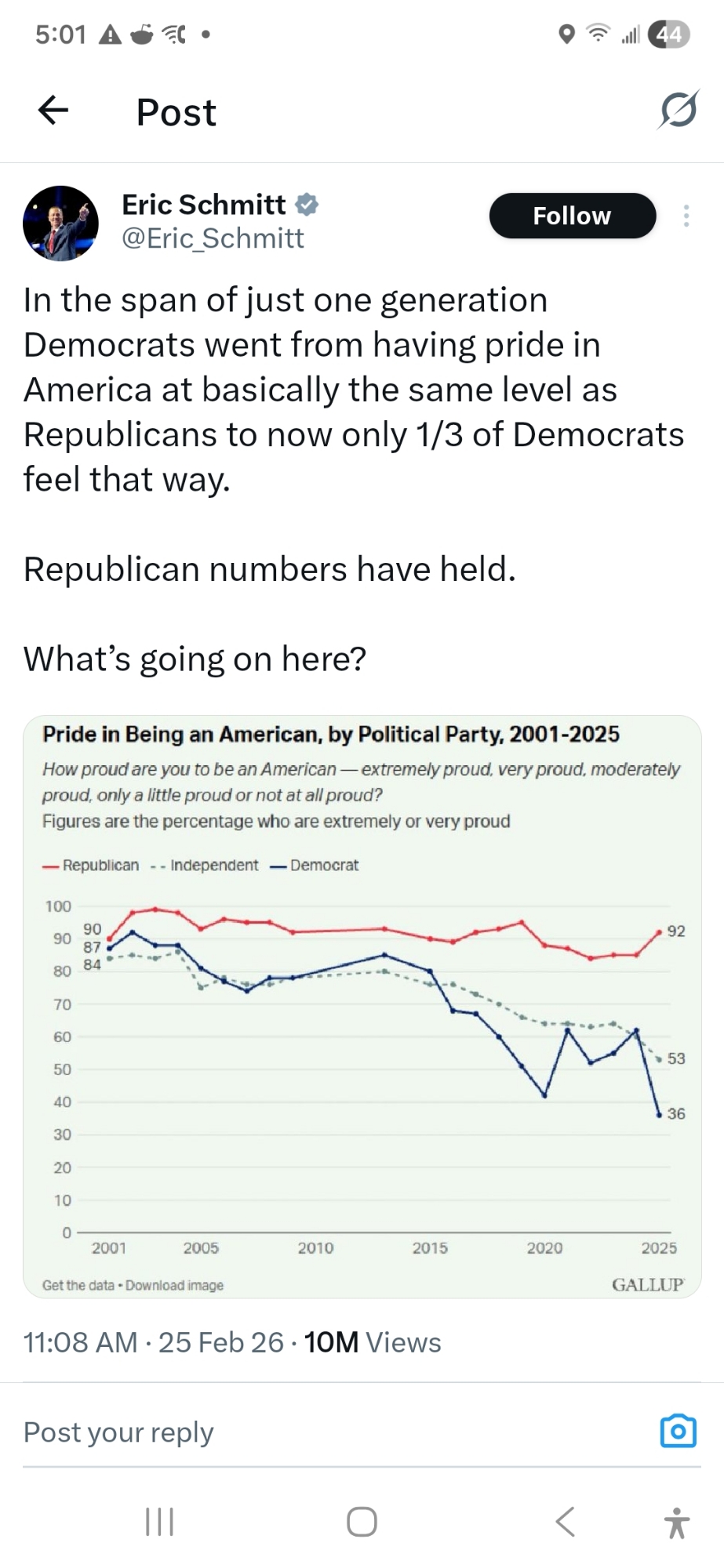724x1568 pixels.
Task: Open the @Eric_Schmitt handle
Action: tap(213, 238)
